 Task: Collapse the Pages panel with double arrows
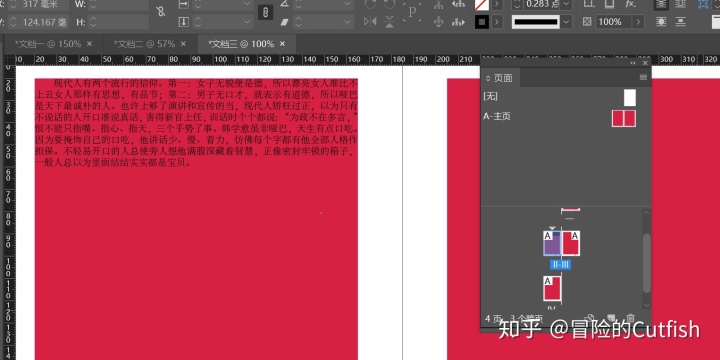[633, 63]
